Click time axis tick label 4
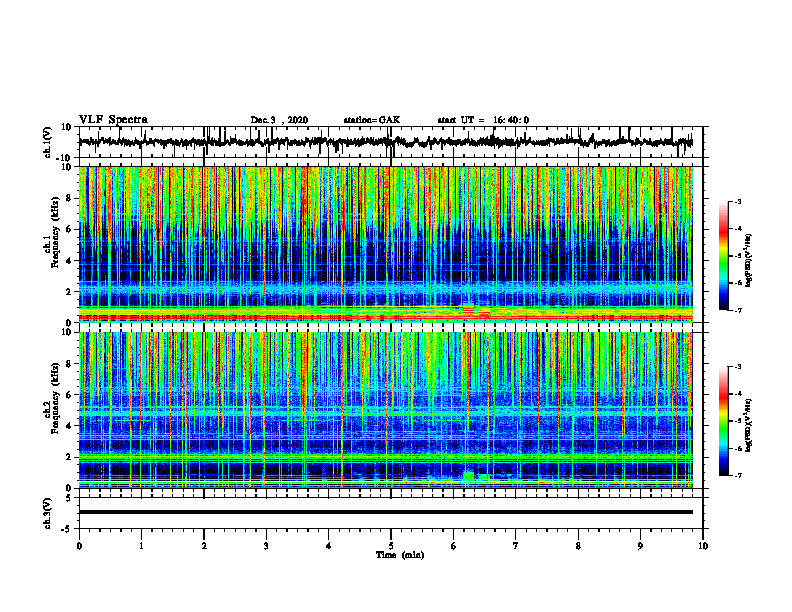Screen dimensions: 792x612 point(329,546)
